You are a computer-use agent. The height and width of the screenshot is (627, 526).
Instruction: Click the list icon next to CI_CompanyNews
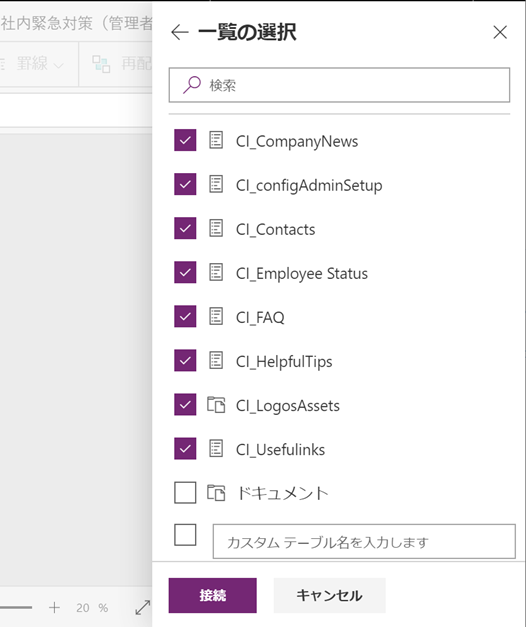216,140
